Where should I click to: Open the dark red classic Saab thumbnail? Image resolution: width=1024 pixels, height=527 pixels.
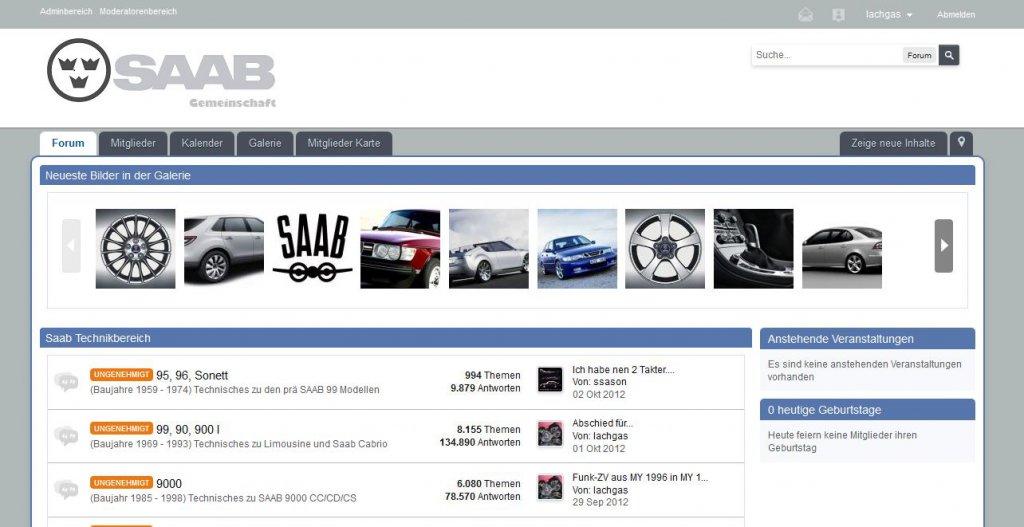400,249
